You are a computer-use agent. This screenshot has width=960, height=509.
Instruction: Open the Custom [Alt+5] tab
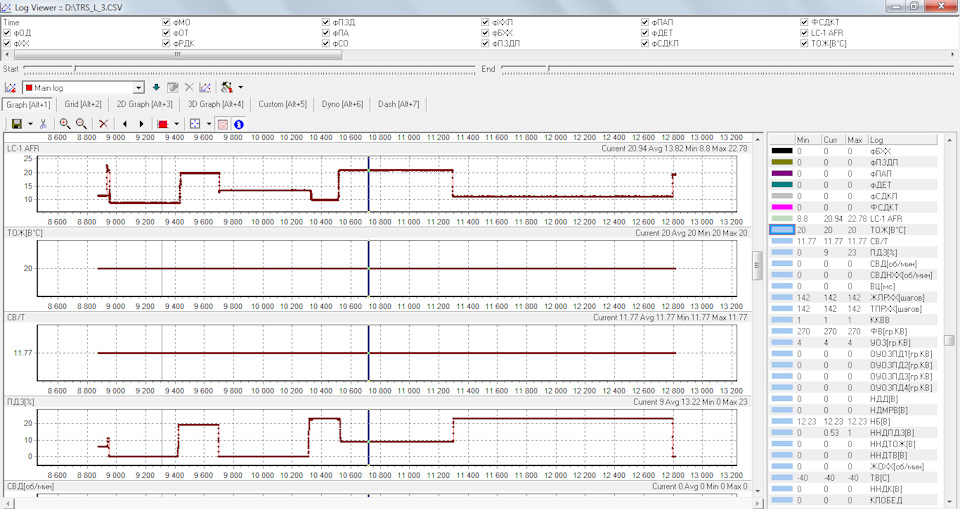(x=282, y=104)
